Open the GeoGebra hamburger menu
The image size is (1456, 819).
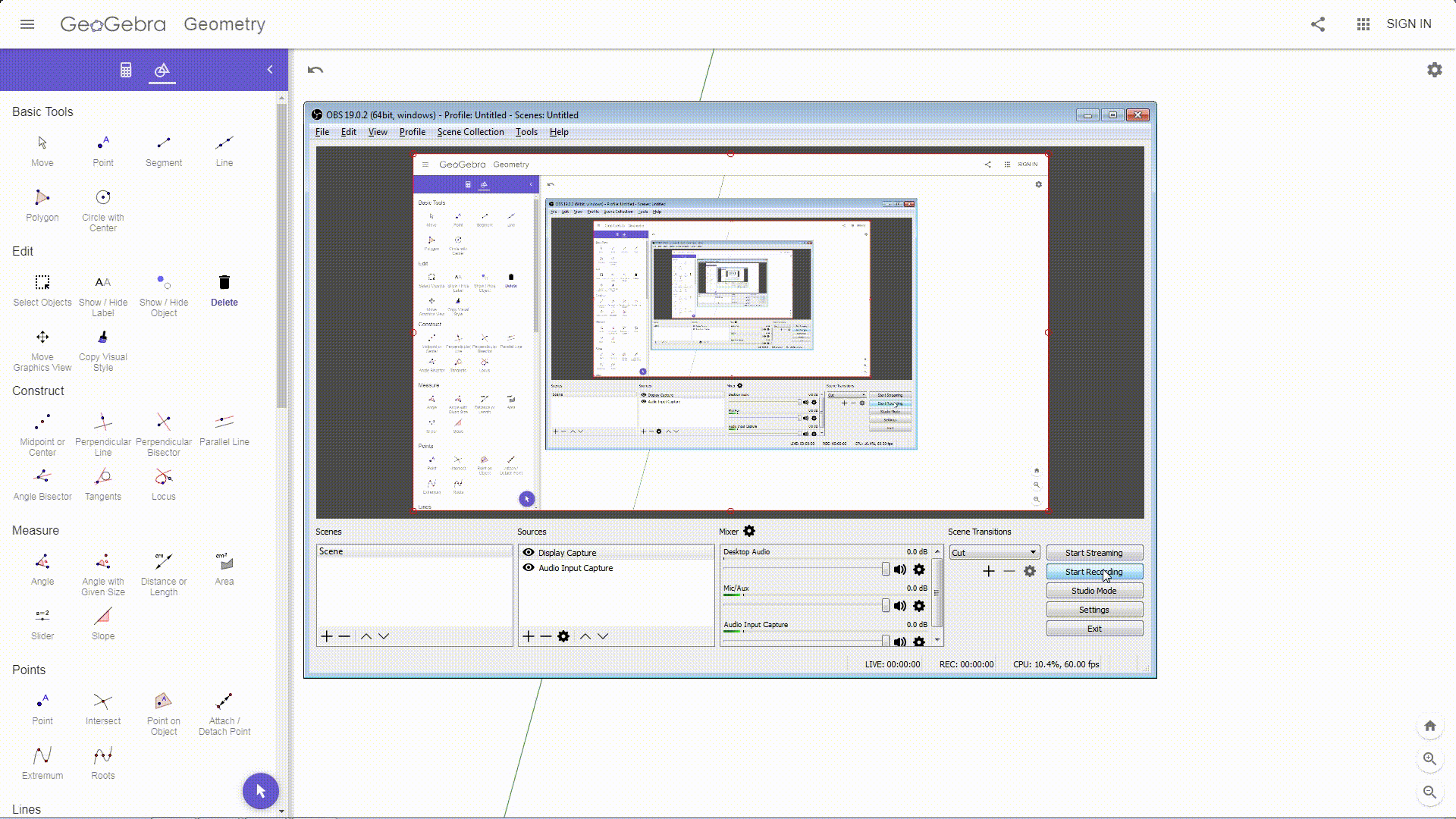tap(27, 24)
